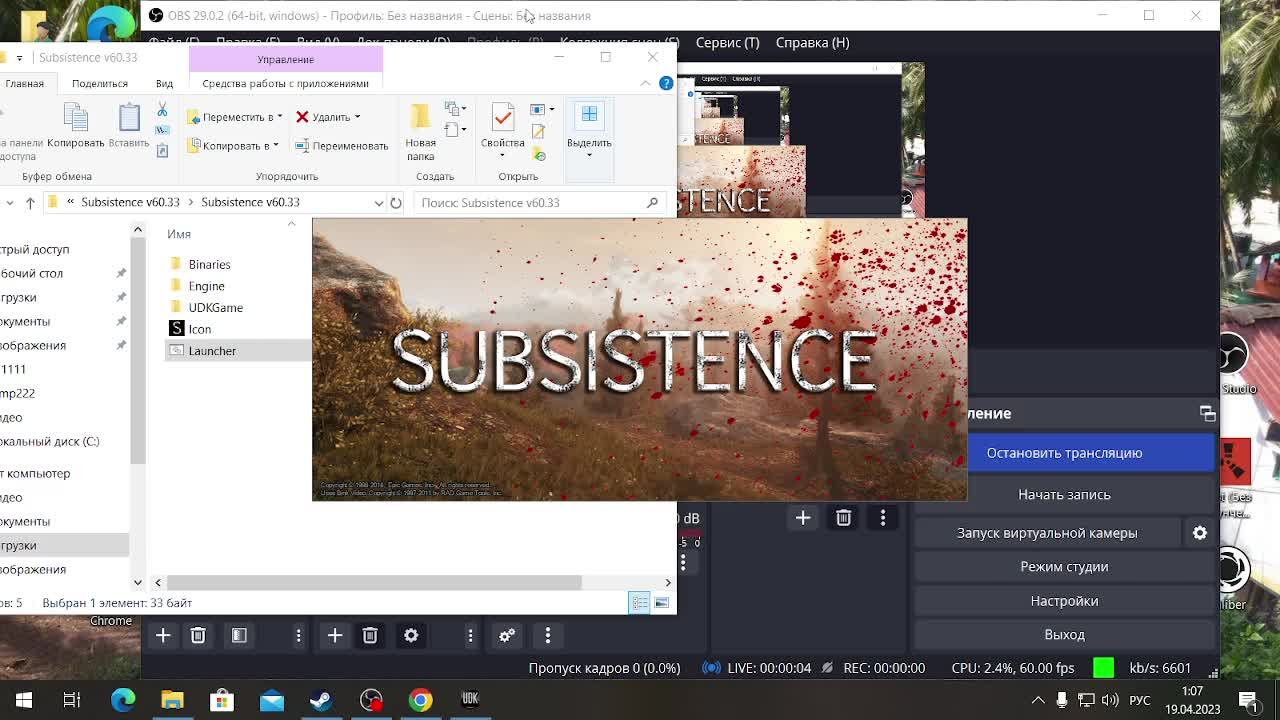This screenshot has height=720, width=1280.
Task: Click the Переименовать rename button
Action: [x=341, y=146]
